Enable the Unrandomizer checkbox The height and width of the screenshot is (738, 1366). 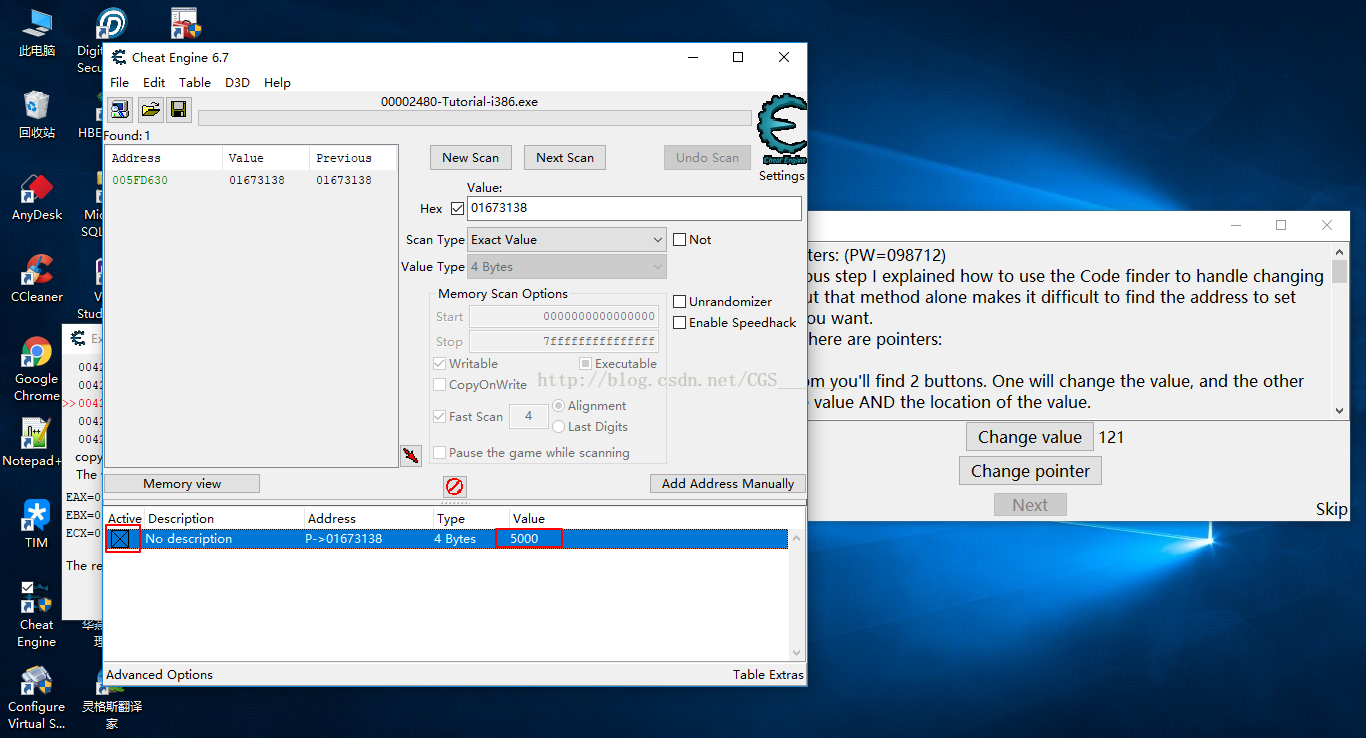[x=680, y=302]
